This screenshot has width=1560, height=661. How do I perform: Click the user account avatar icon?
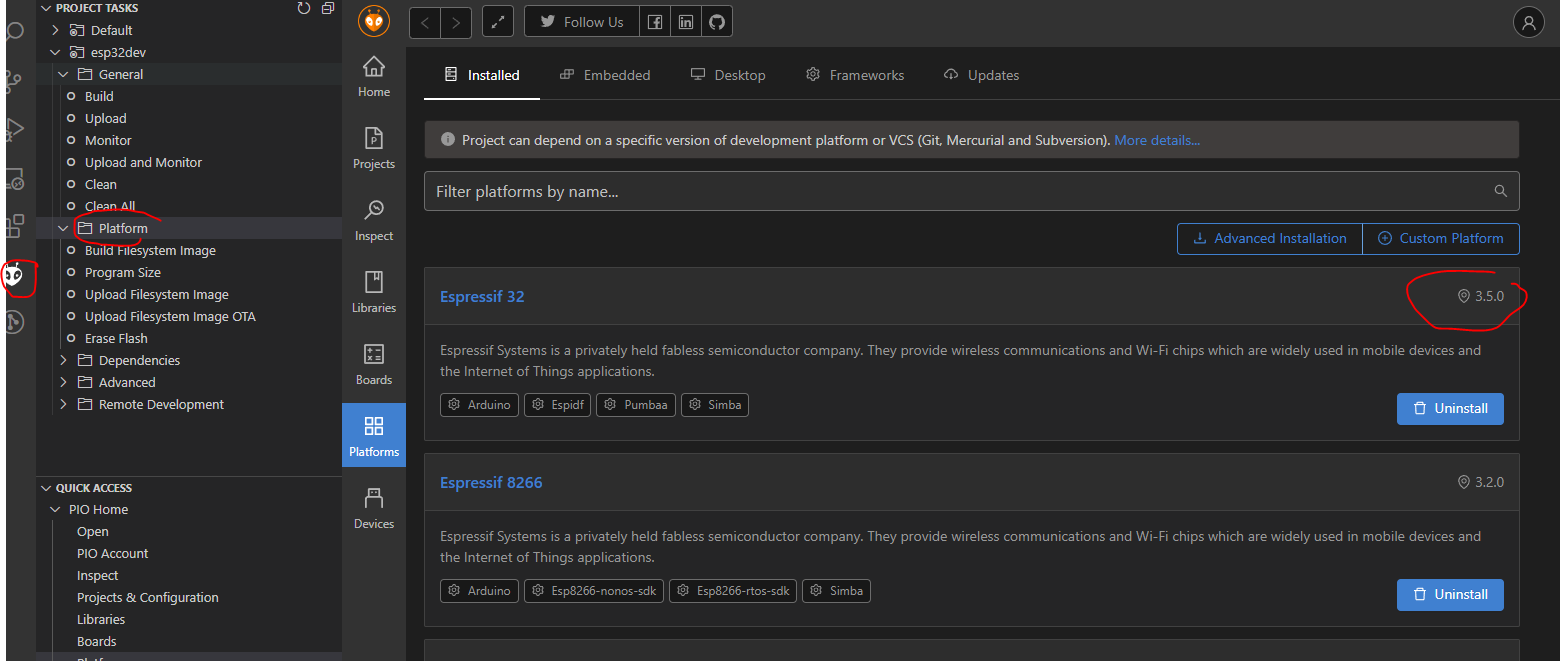click(x=1528, y=22)
